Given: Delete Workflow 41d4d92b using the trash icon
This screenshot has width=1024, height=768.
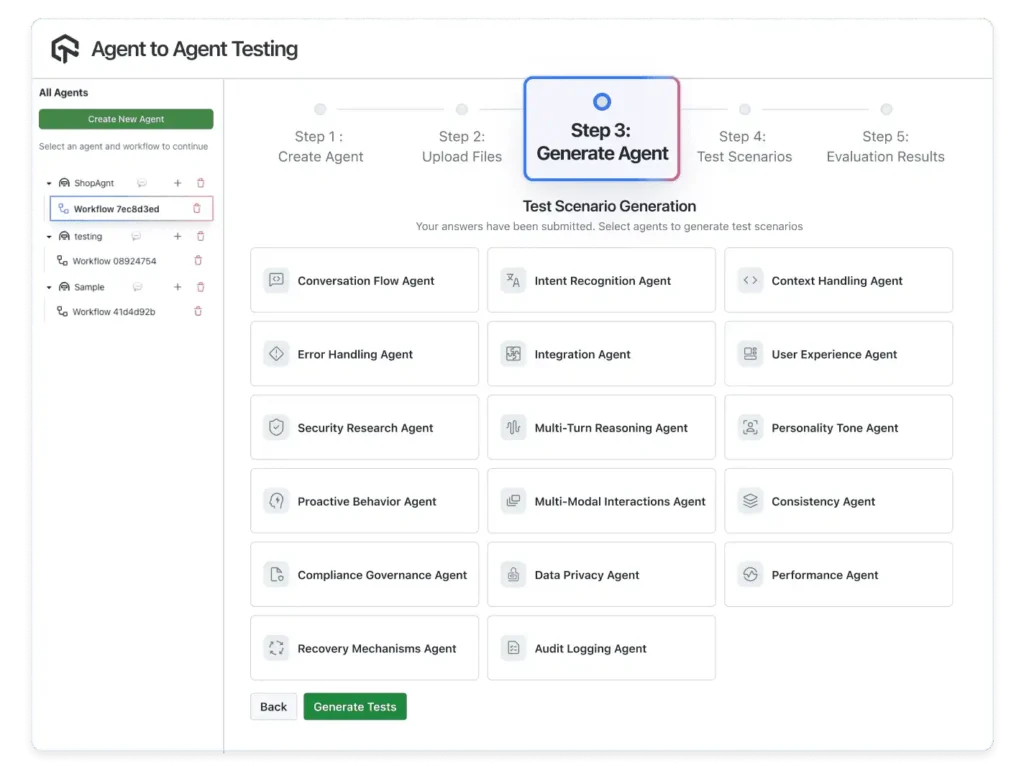Looking at the screenshot, I should tap(198, 312).
